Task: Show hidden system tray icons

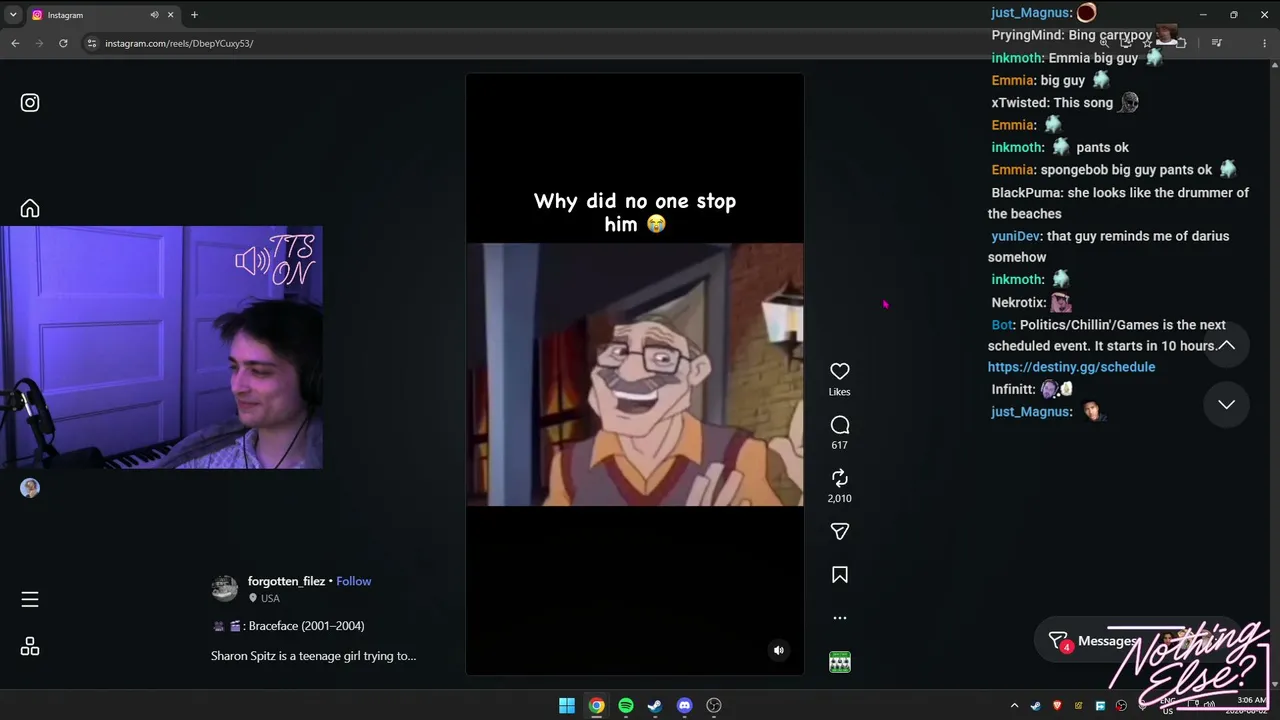Action: (x=1014, y=706)
